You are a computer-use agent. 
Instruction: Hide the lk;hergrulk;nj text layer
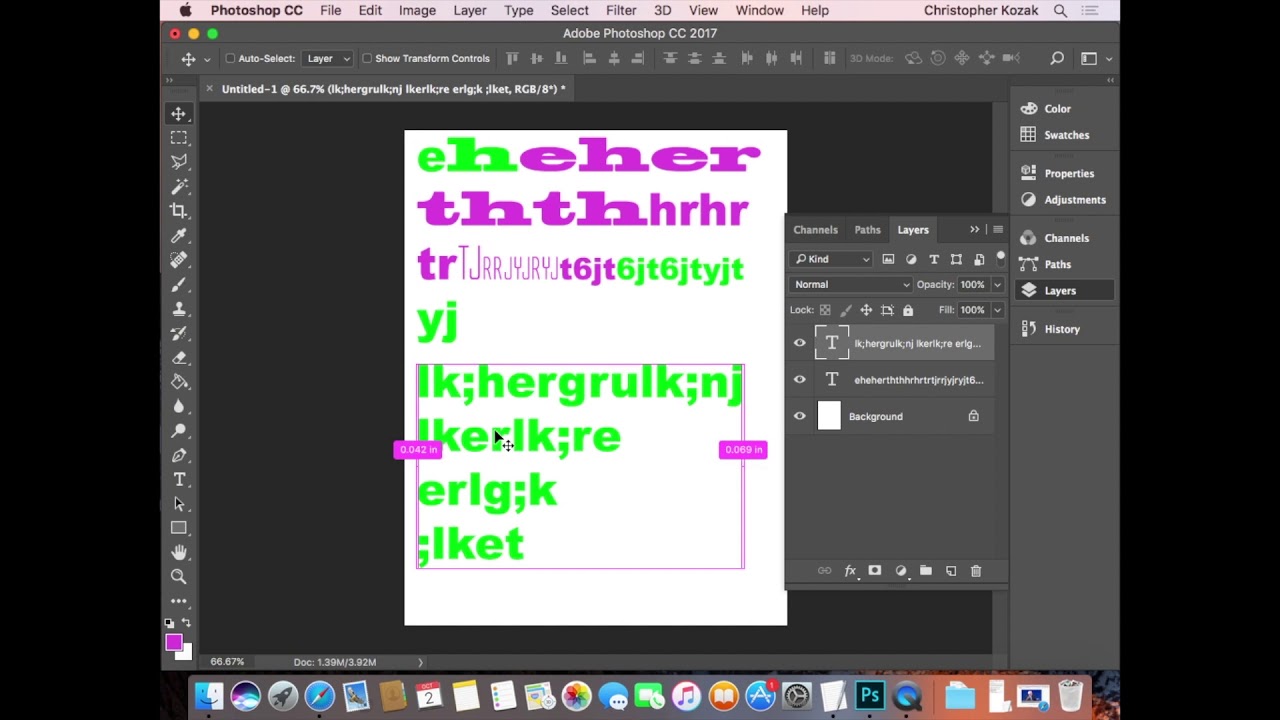coord(800,343)
